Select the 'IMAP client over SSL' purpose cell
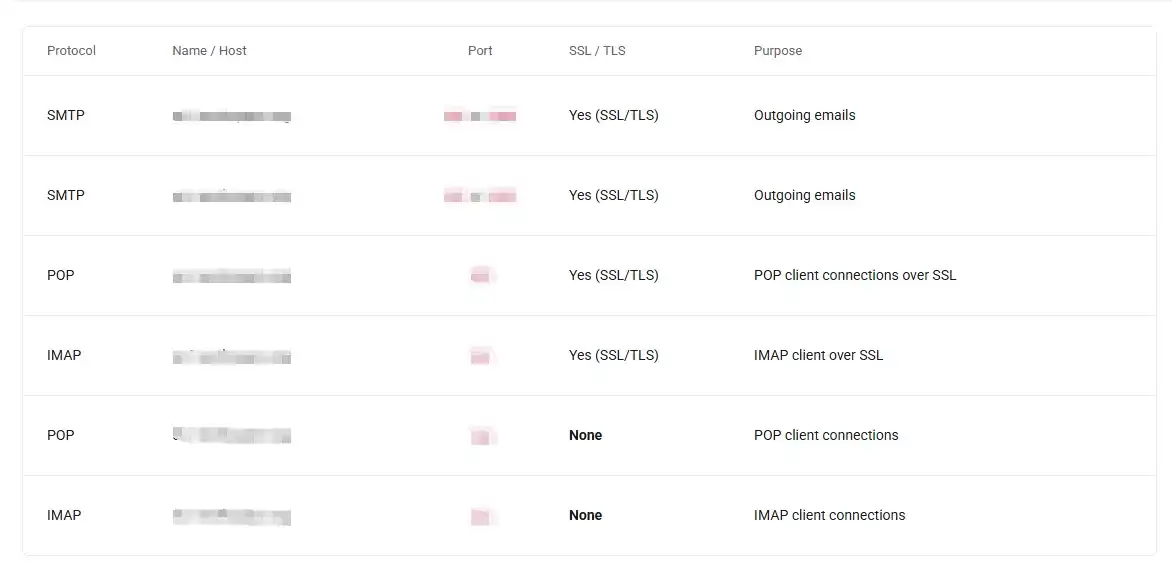 tap(818, 355)
